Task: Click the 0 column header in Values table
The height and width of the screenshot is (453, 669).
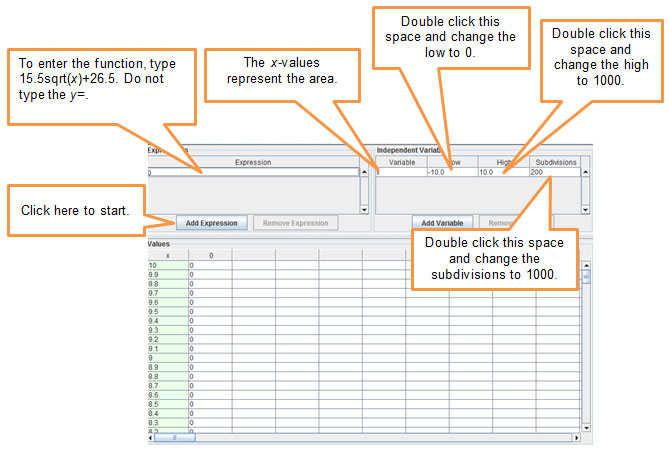Action: coord(211,255)
